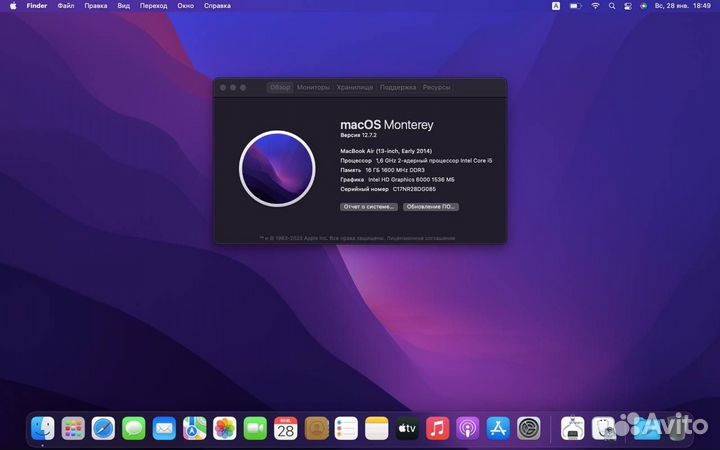Open the Лицензионное соглашение link
The image size is (720, 450).
[x=421, y=238]
